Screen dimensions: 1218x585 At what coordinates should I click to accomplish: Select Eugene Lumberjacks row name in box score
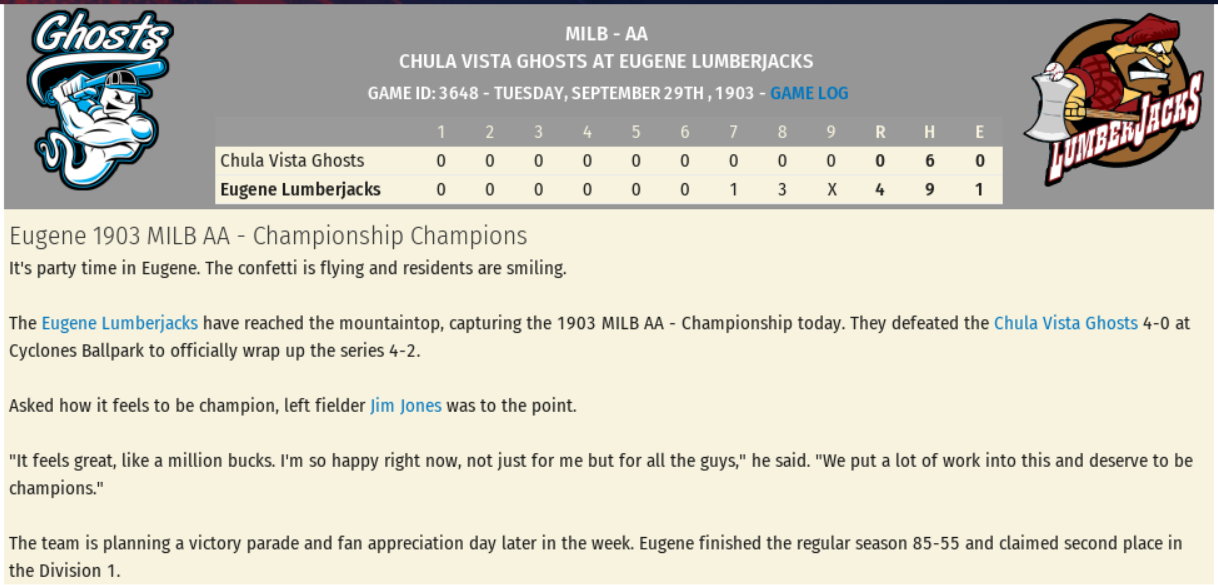[x=300, y=189]
